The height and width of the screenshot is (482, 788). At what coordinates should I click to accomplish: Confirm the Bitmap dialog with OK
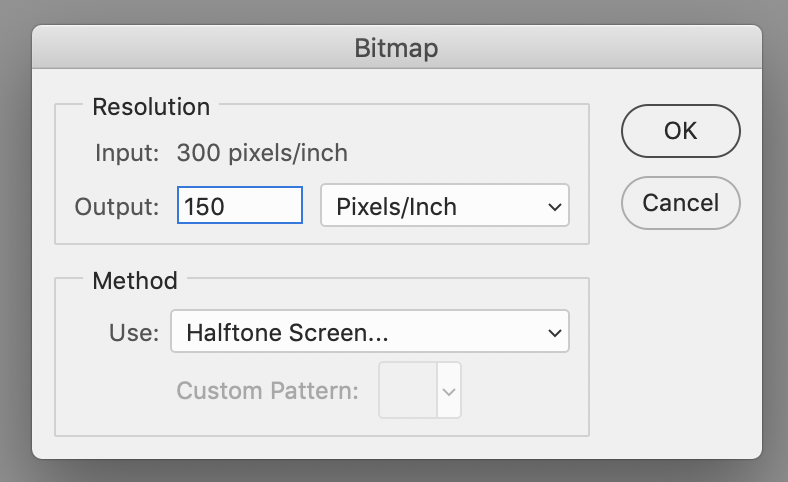tap(680, 131)
